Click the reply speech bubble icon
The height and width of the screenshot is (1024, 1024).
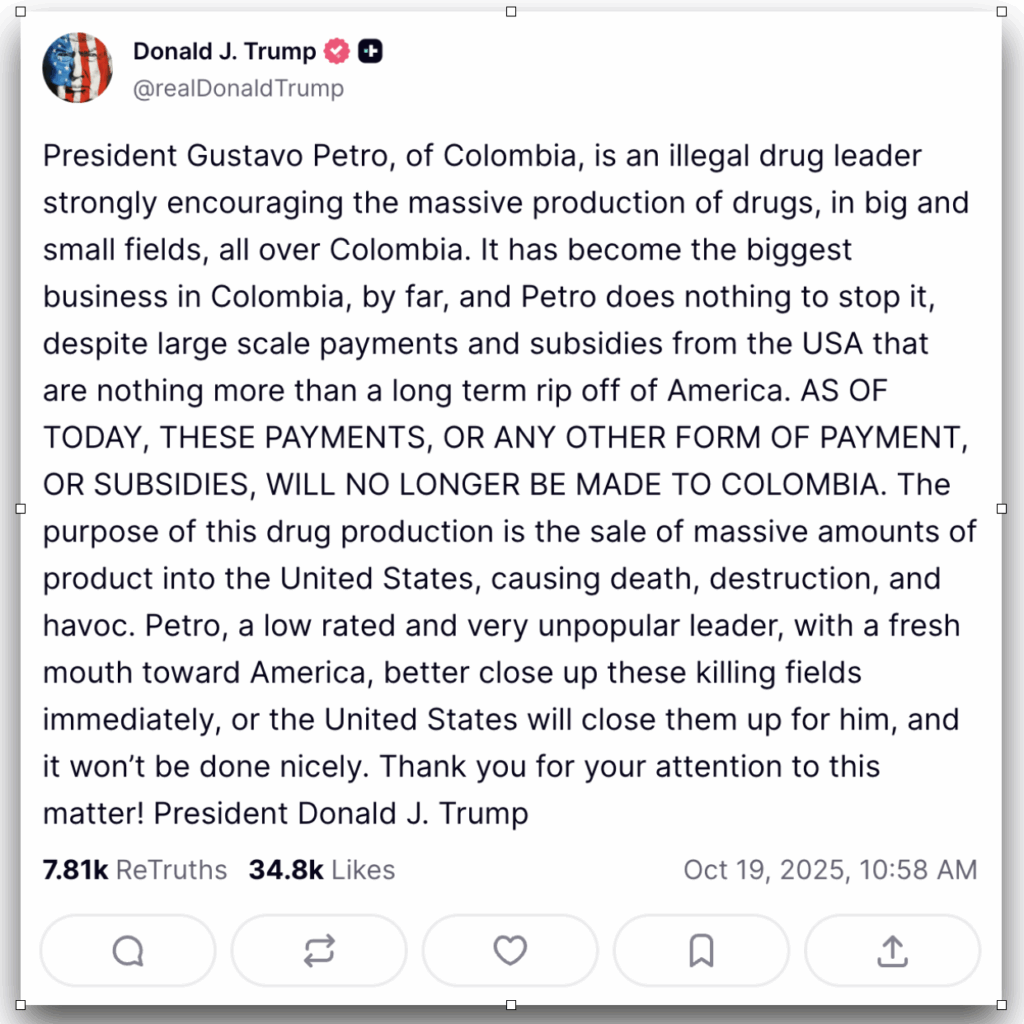[x=128, y=951]
